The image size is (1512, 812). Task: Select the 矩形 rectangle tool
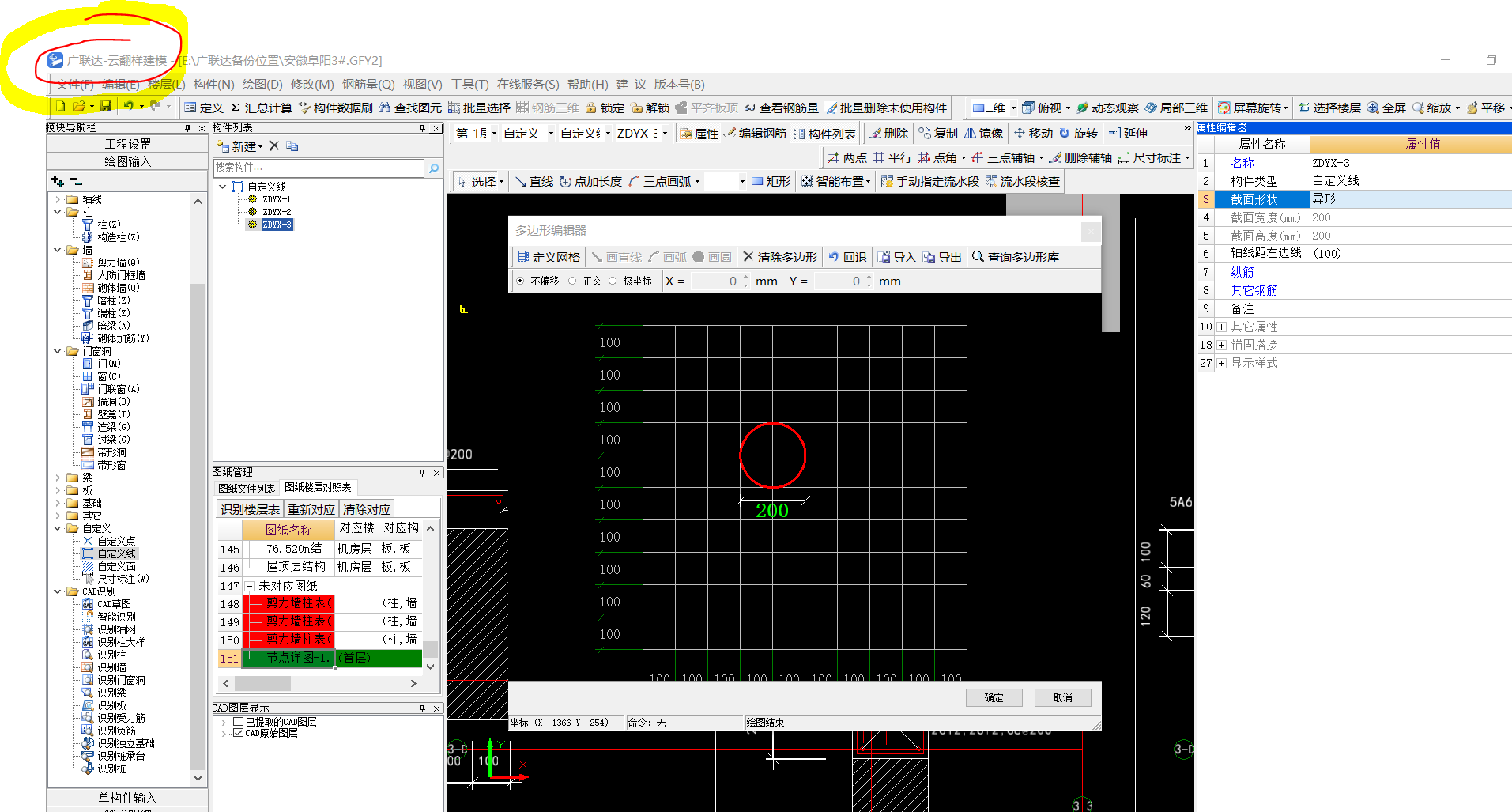coord(771,181)
